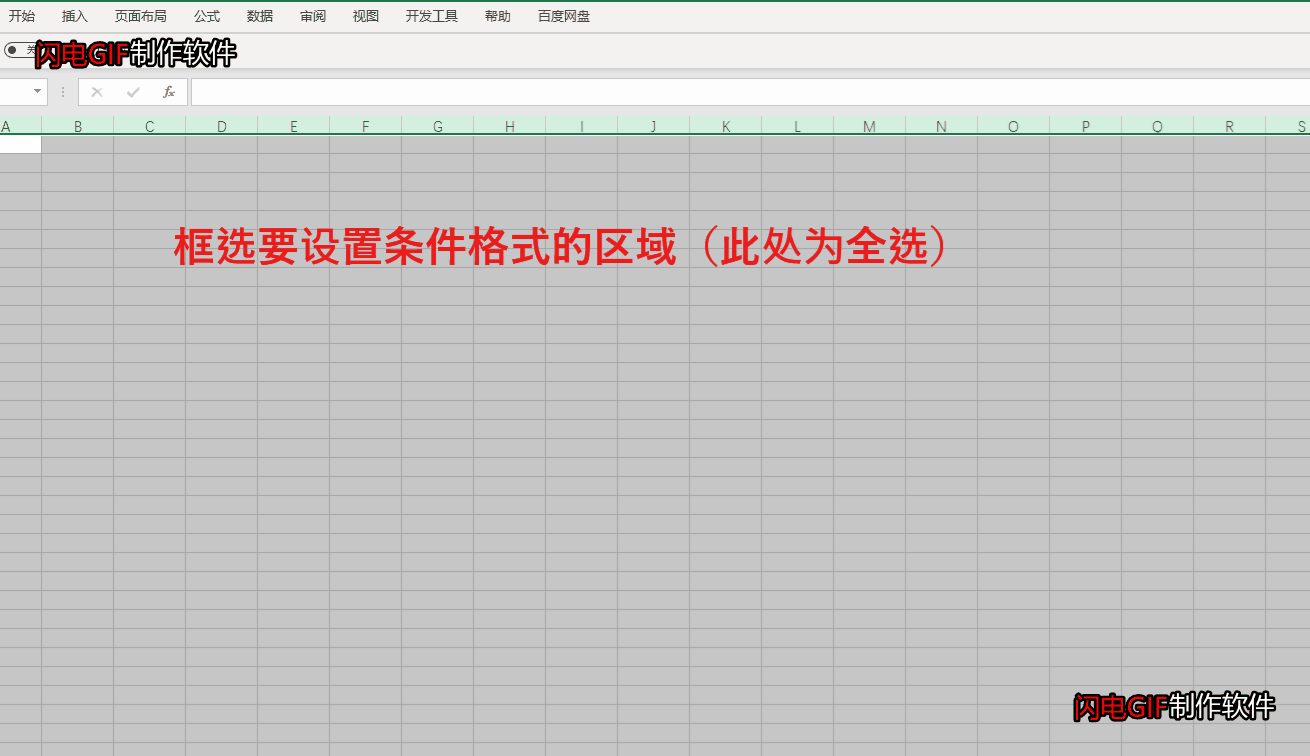
Task: Select column P header
Action: [1086, 126]
